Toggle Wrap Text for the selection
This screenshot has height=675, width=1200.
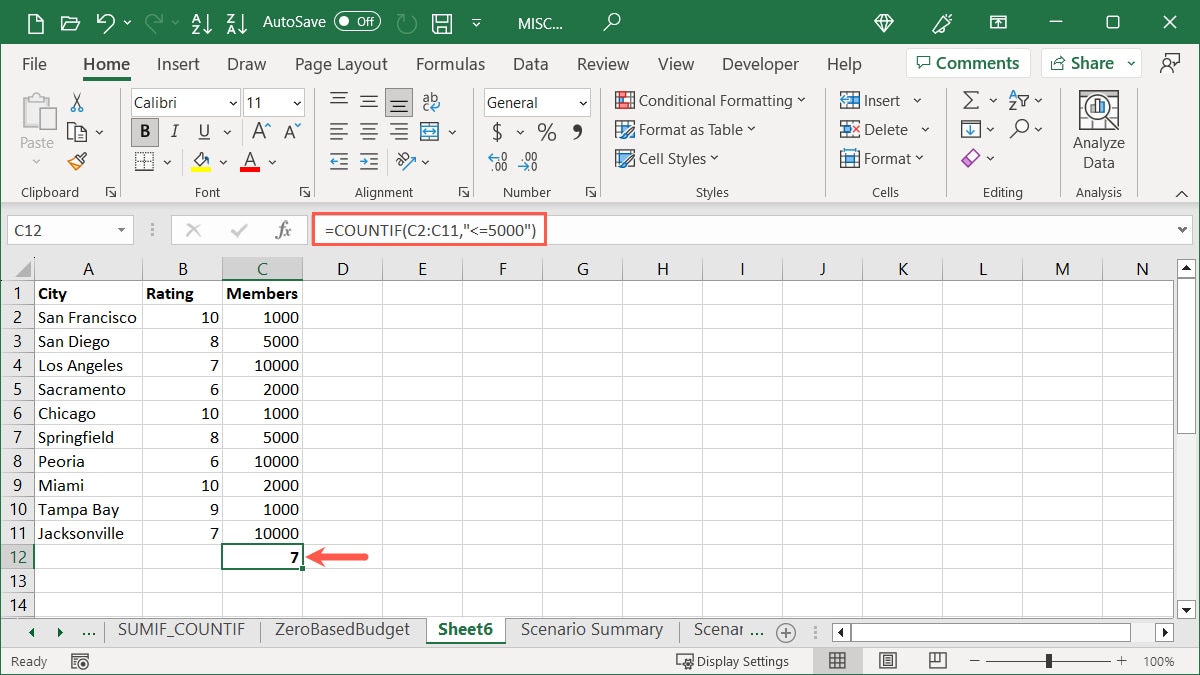coord(430,100)
